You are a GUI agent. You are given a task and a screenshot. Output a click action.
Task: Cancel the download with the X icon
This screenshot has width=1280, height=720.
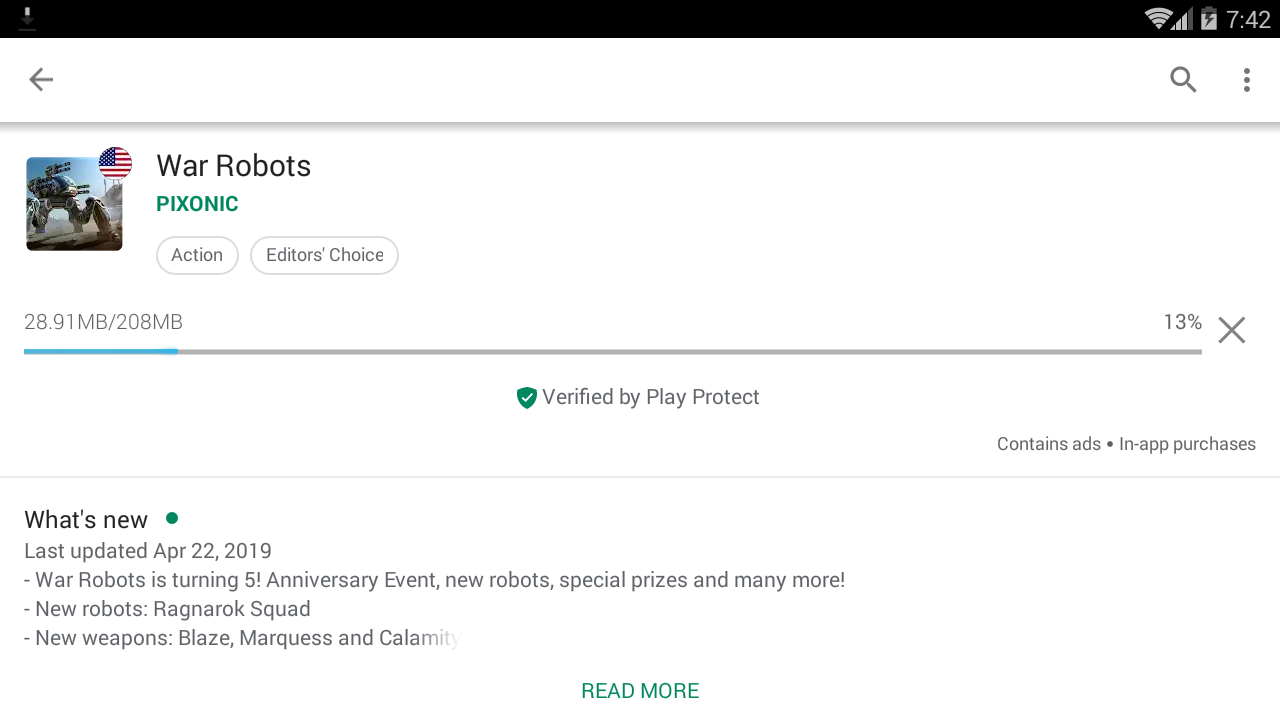(1232, 330)
